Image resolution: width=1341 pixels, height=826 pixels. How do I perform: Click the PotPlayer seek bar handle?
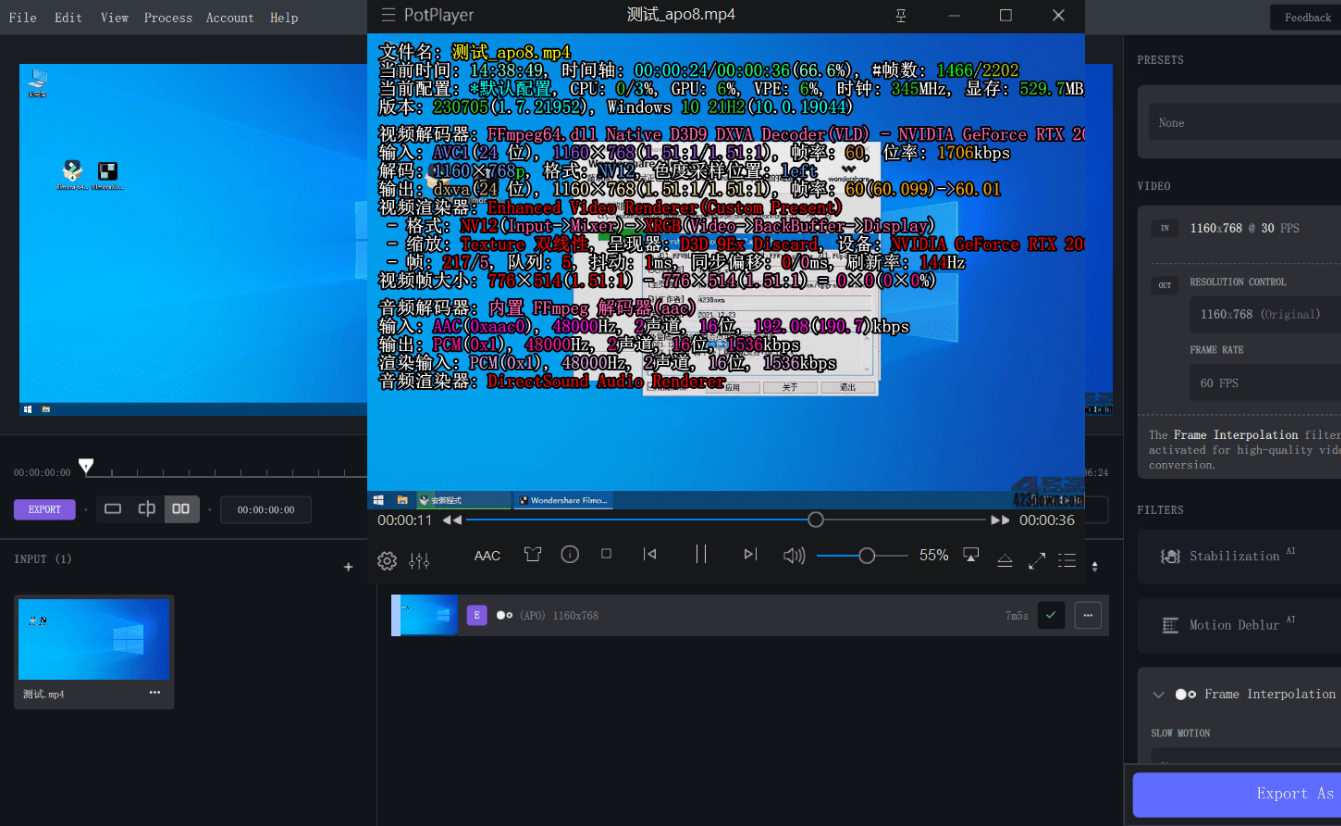tap(816, 519)
